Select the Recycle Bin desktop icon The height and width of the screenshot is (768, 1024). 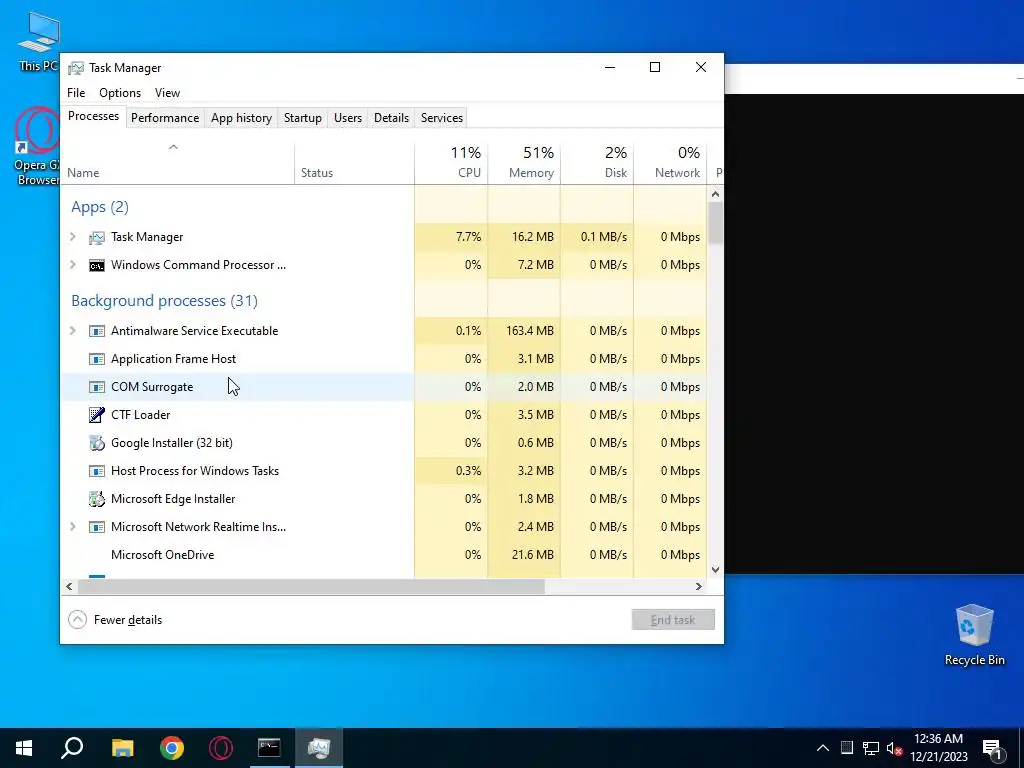[974, 635]
